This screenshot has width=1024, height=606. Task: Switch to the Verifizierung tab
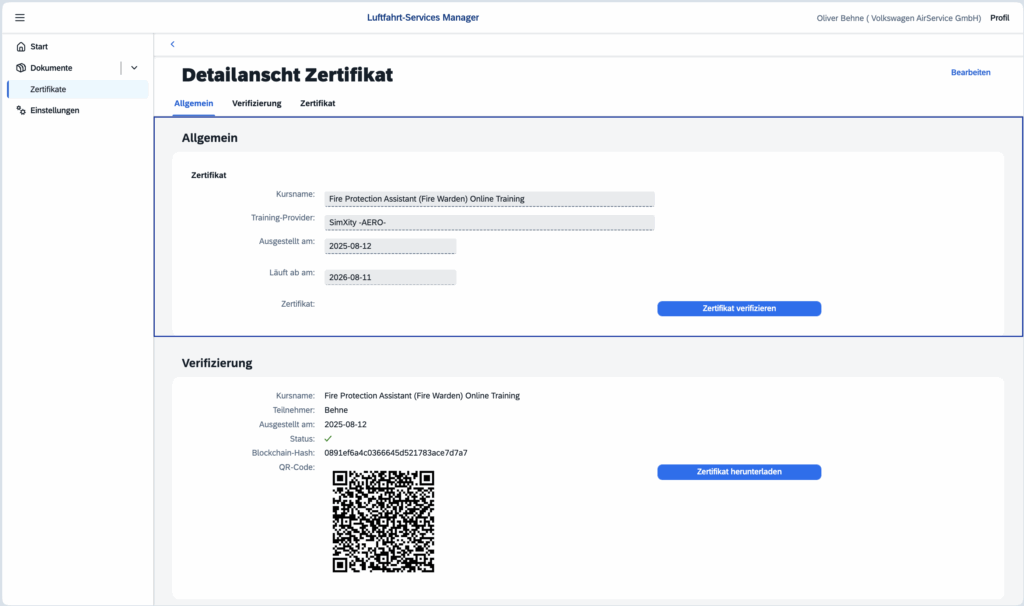click(257, 103)
